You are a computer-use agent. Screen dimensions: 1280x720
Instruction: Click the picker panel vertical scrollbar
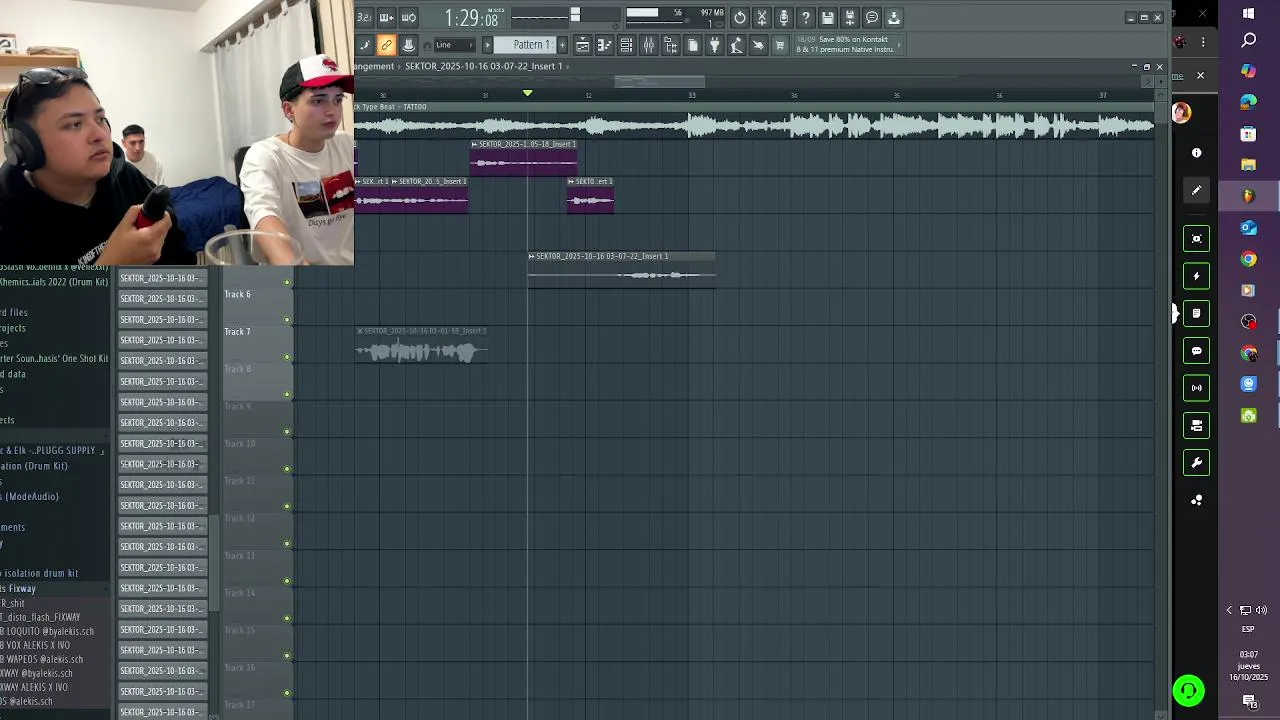(x=214, y=562)
